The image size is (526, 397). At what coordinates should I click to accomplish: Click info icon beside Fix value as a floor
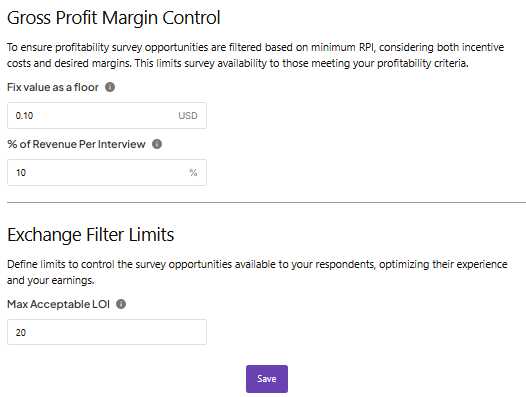[110, 87]
